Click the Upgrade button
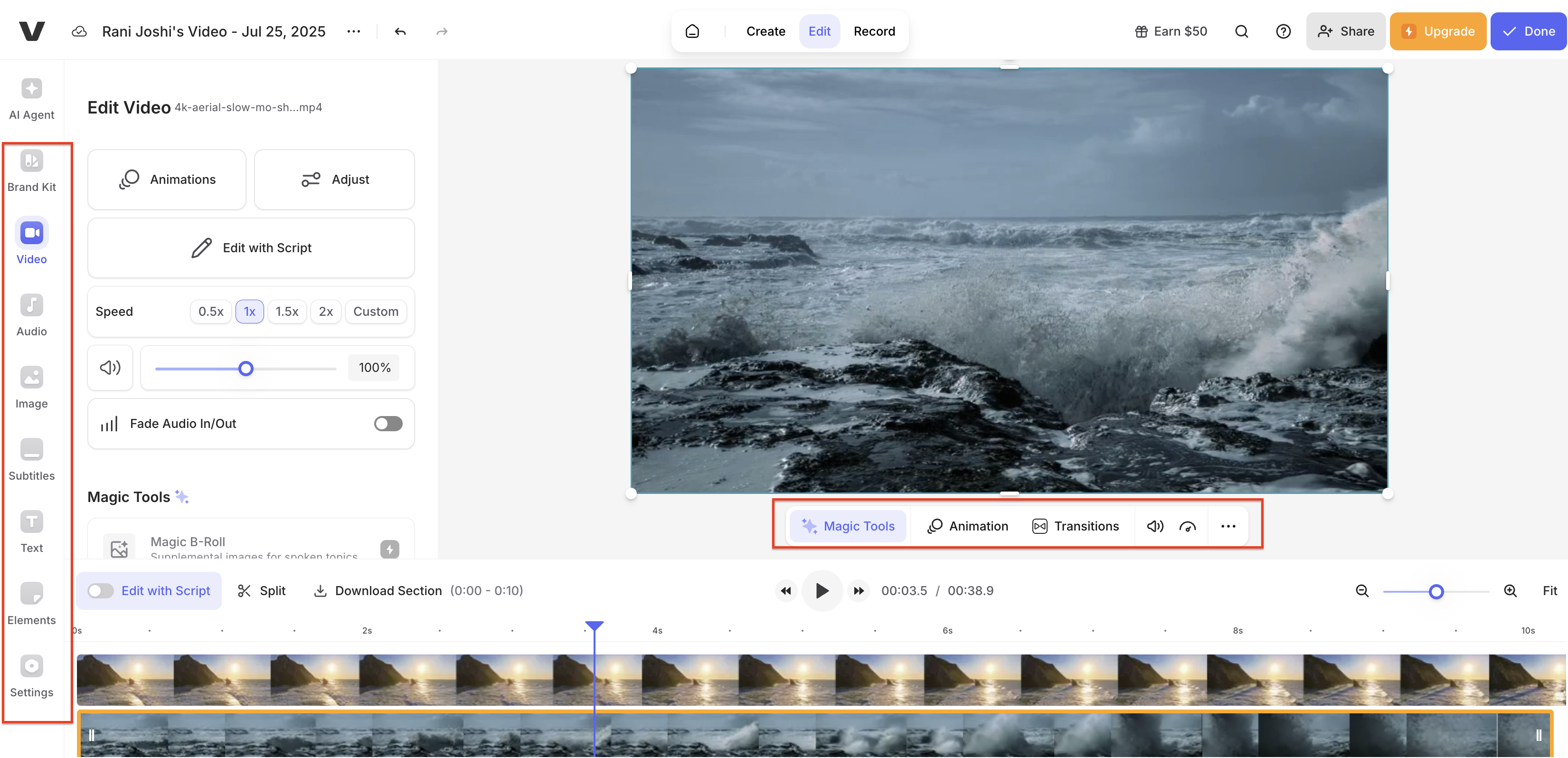This screenshot has width=1568, height=758. tap(1438, 32)
